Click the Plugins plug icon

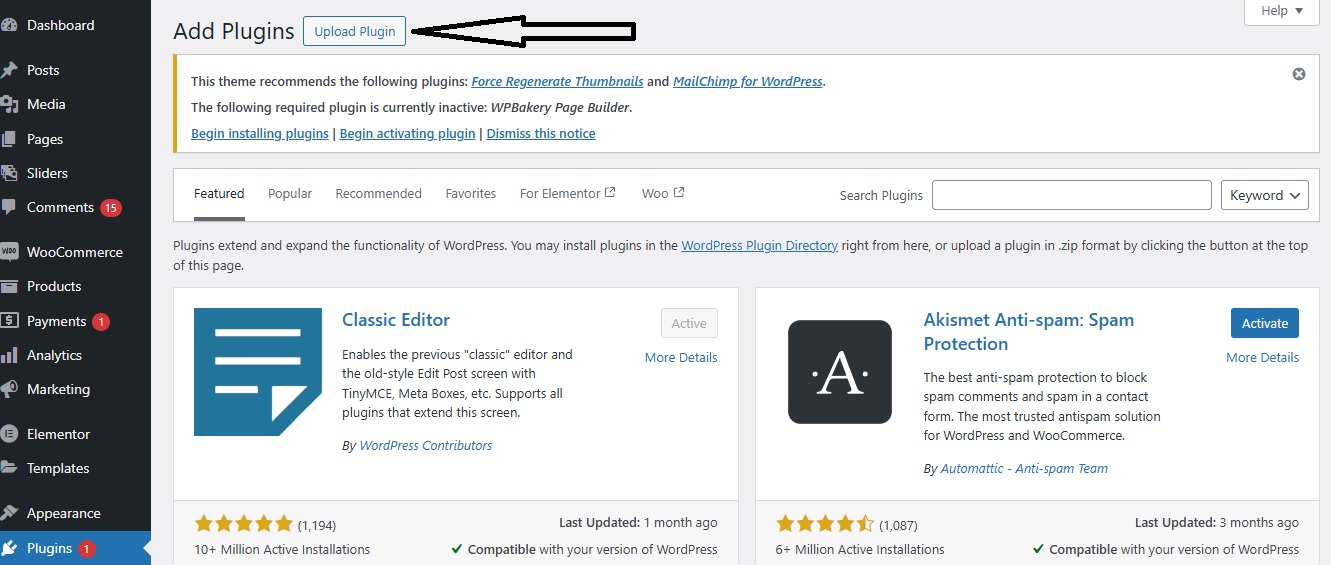point(9,548)
